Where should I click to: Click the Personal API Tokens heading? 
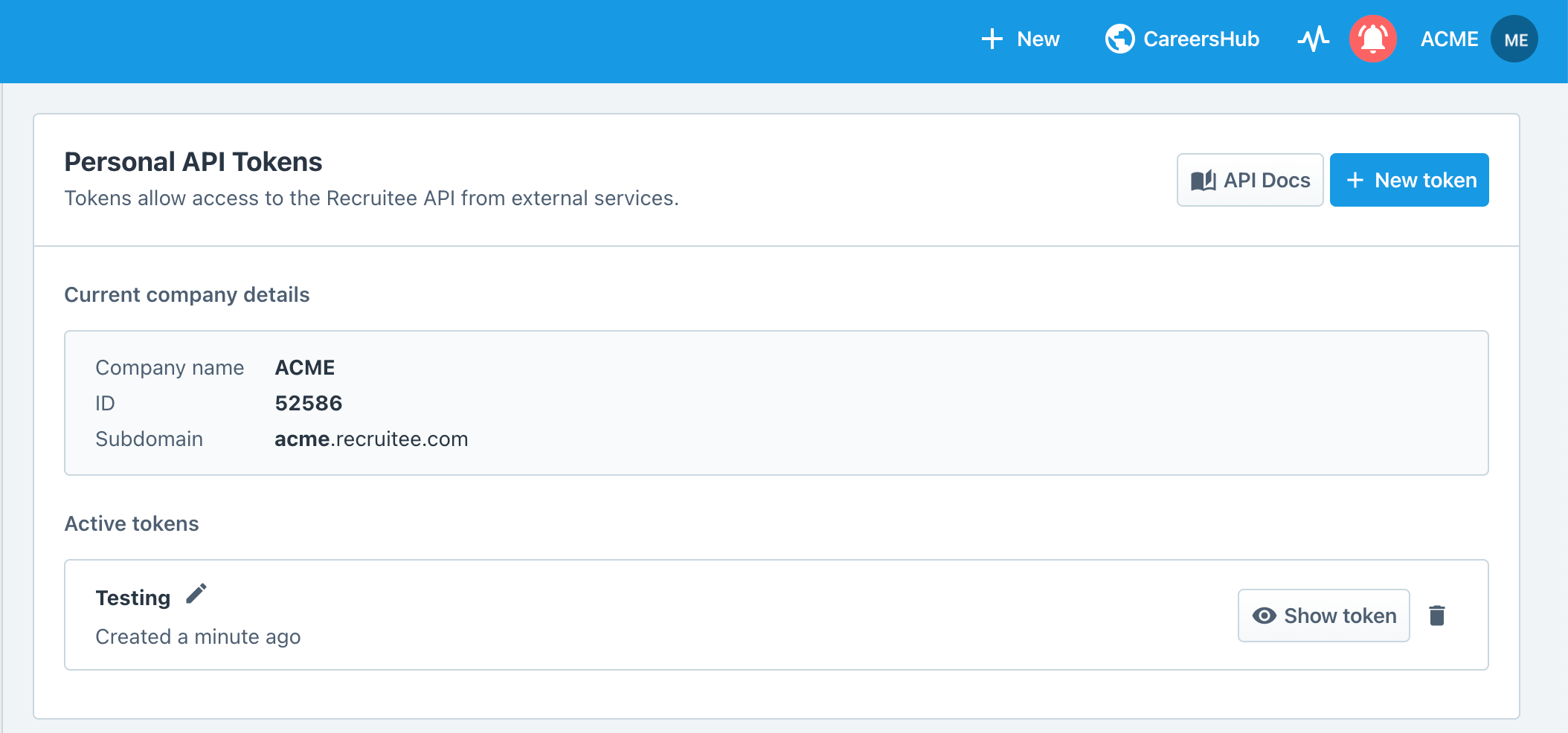pos(193,162)
